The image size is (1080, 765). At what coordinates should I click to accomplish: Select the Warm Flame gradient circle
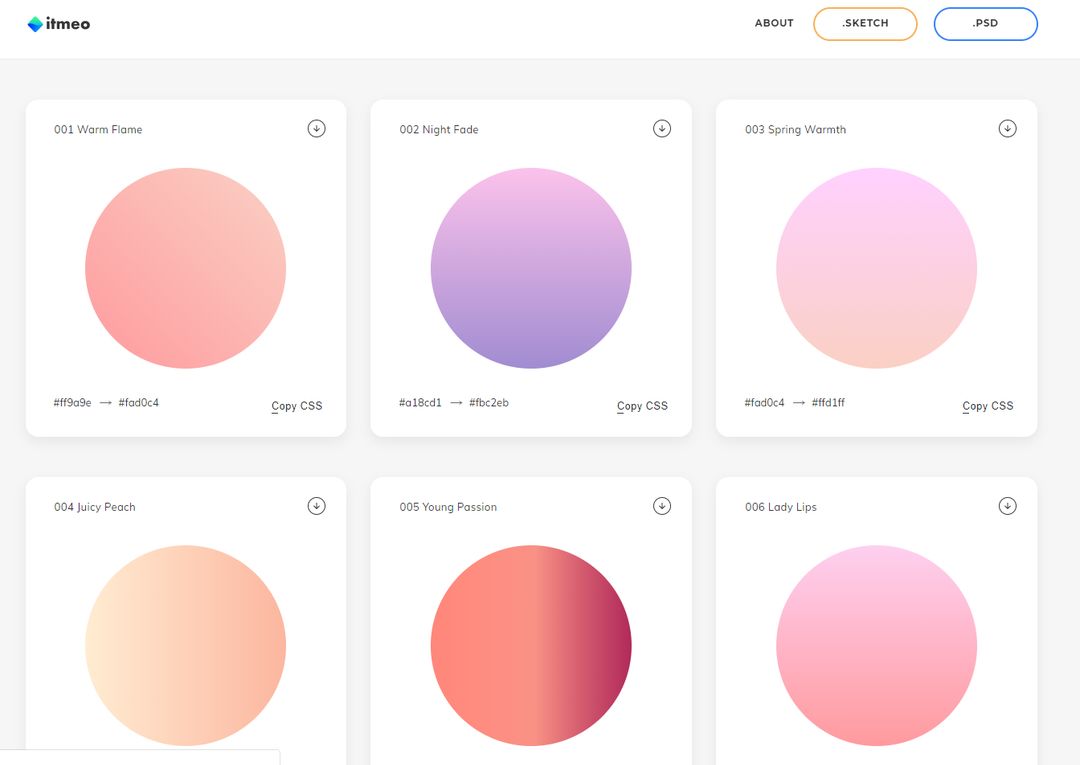click(185, 268)
